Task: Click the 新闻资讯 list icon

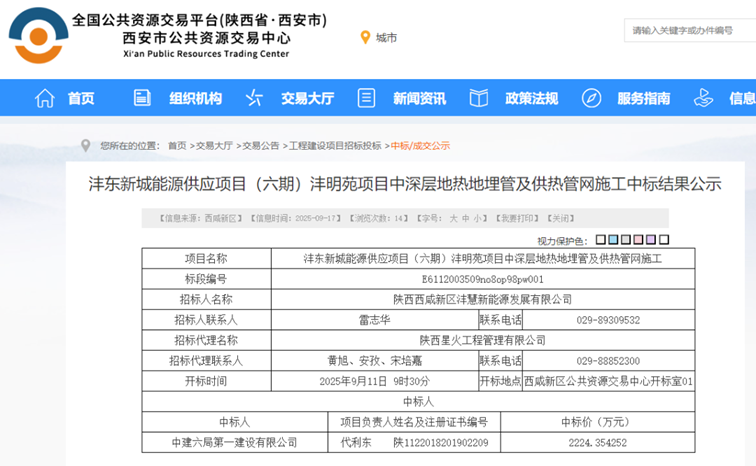Action: tap(367, 98)
